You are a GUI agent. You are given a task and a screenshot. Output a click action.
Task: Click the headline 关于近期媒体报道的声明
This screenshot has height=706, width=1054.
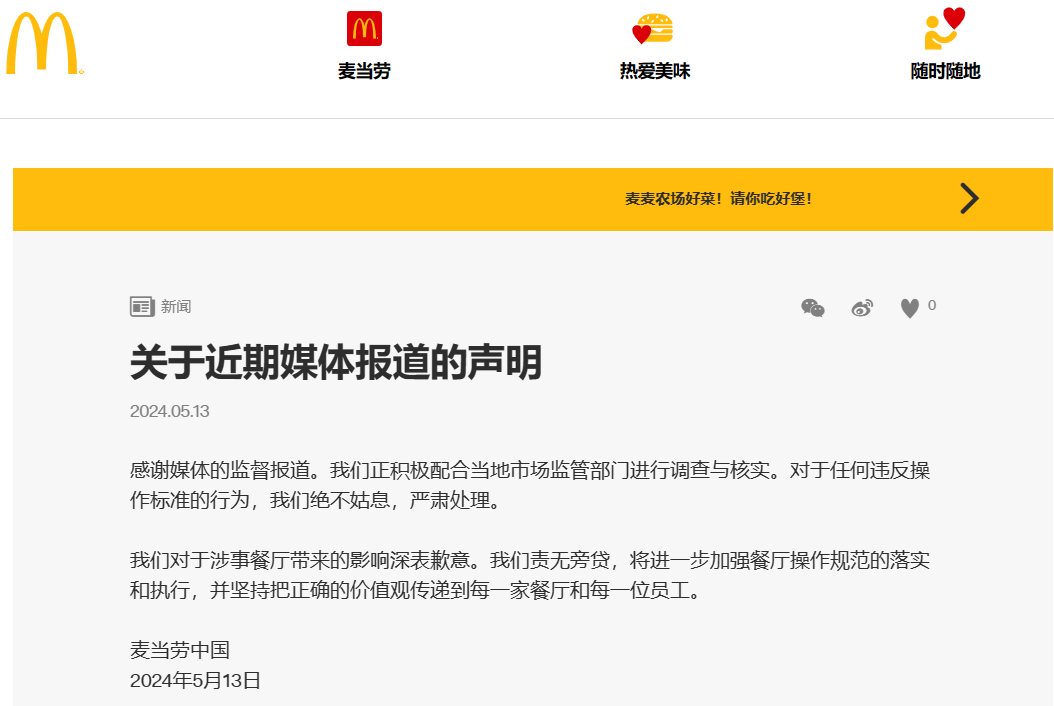click(x=335, y=362)
